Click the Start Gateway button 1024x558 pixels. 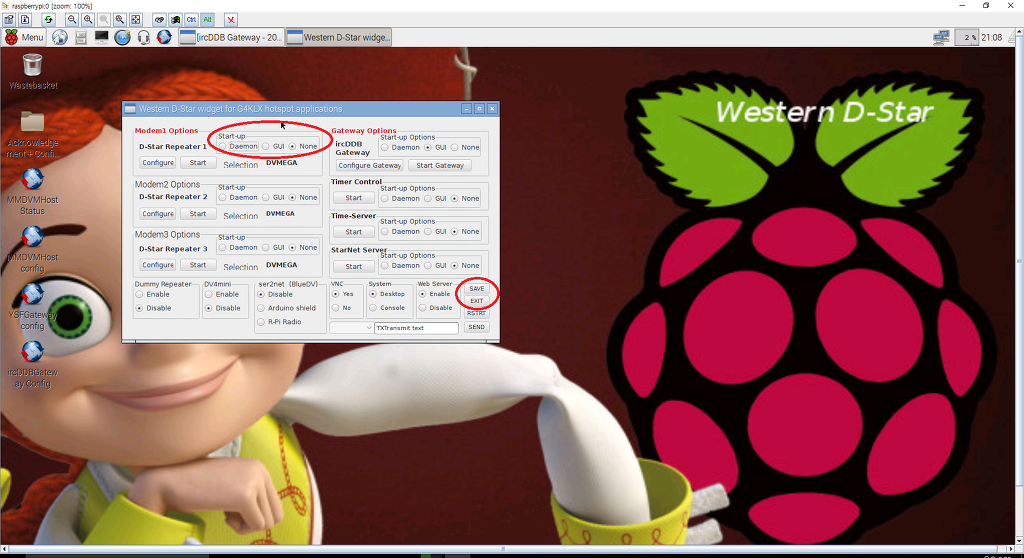440,165
